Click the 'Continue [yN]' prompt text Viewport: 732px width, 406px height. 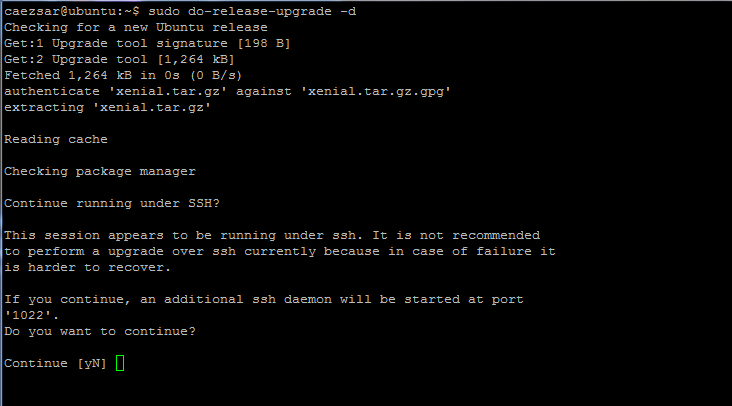pyautogui.click(x=56, y=363)
